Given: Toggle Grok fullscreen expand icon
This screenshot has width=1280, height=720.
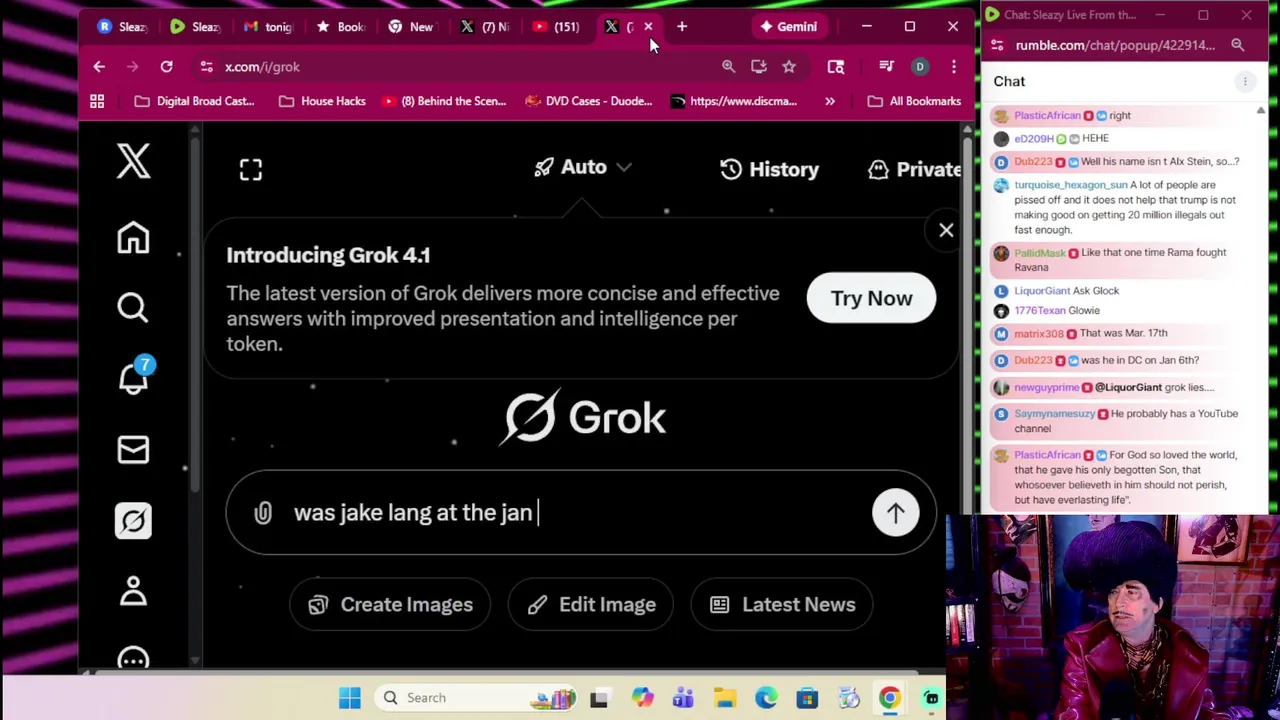Looking at the screenshot, I should click(x=250, y=169).
